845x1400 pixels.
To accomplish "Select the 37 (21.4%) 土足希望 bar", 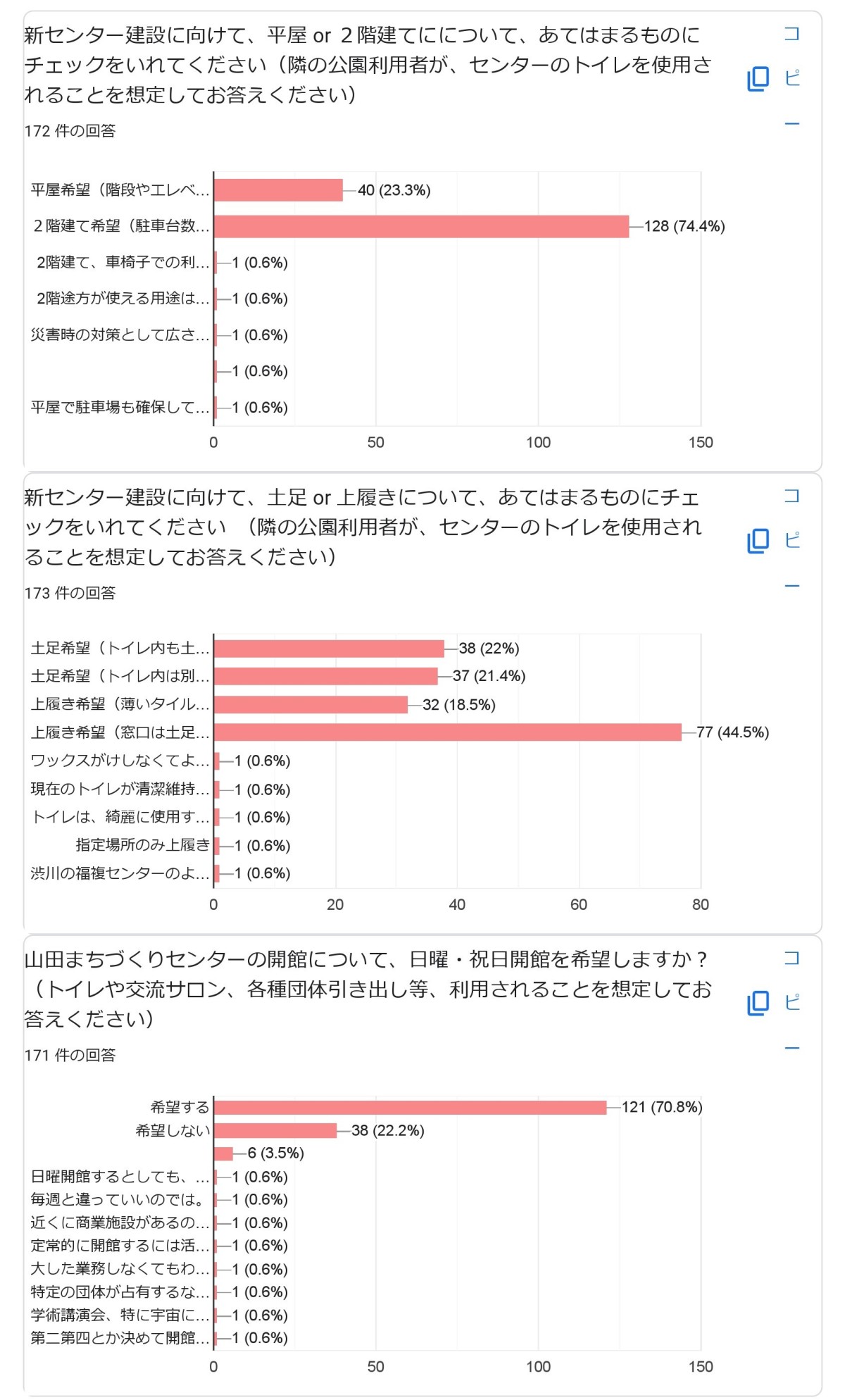I will click(325, 677).
